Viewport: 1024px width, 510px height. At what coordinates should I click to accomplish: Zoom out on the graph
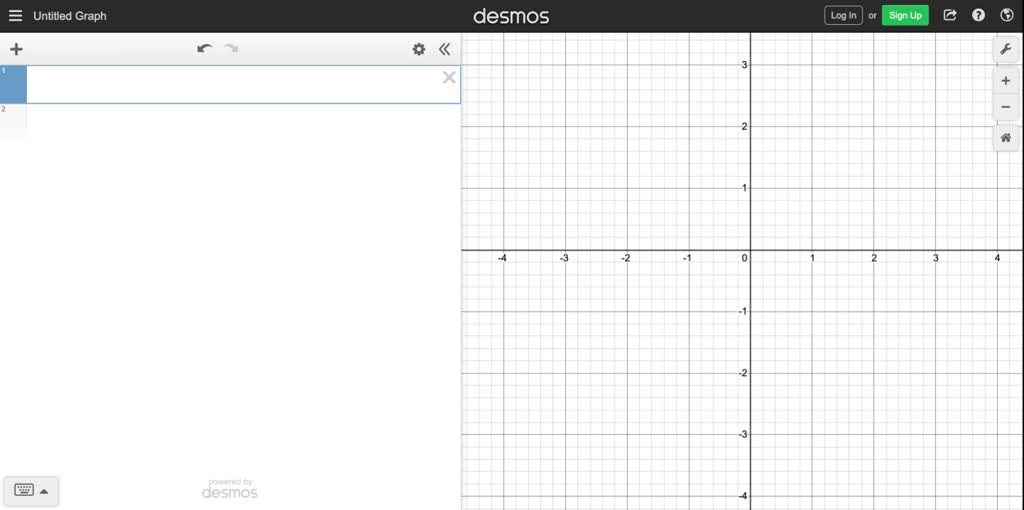tap(1006, 107)
